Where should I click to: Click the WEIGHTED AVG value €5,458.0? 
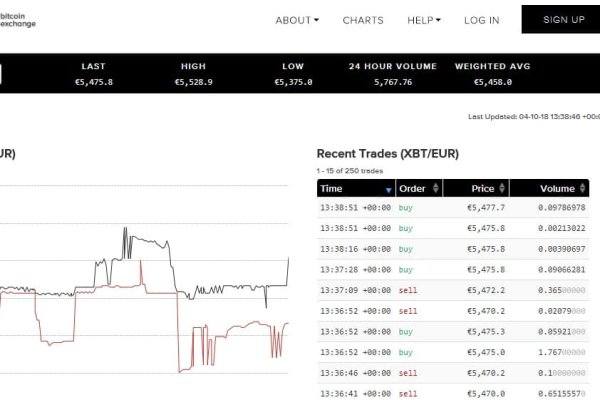(492, 82)
